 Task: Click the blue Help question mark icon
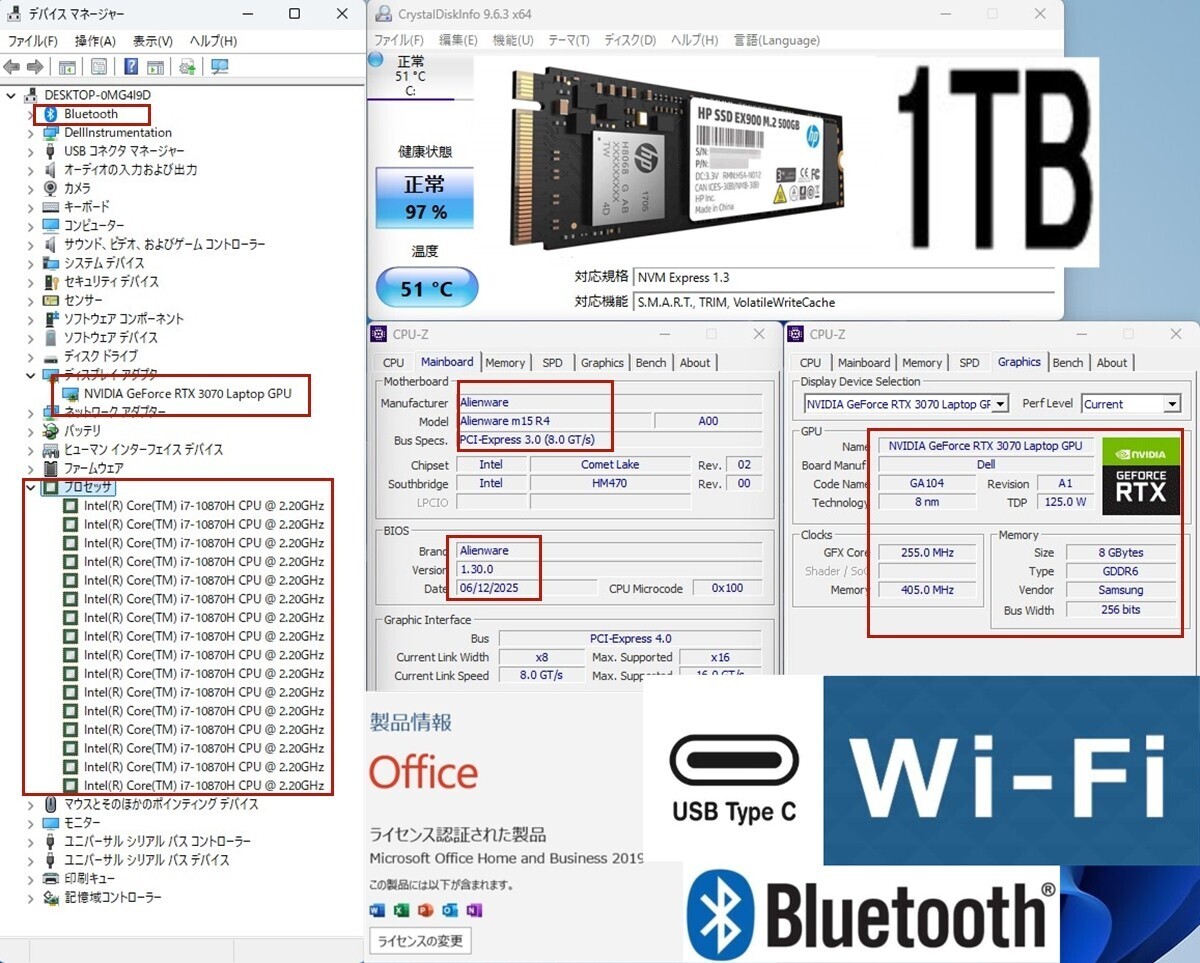(131, 67)
